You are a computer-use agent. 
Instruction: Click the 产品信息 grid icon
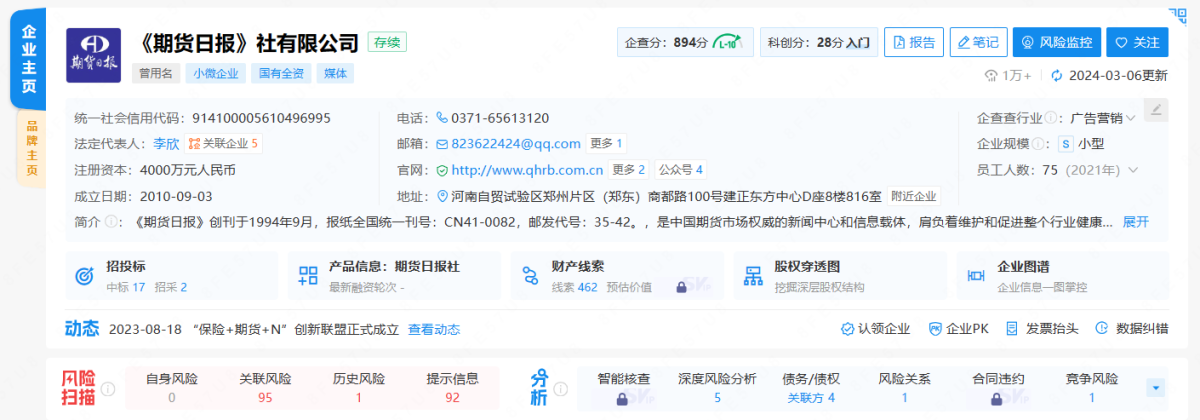(x=309, y=276)
